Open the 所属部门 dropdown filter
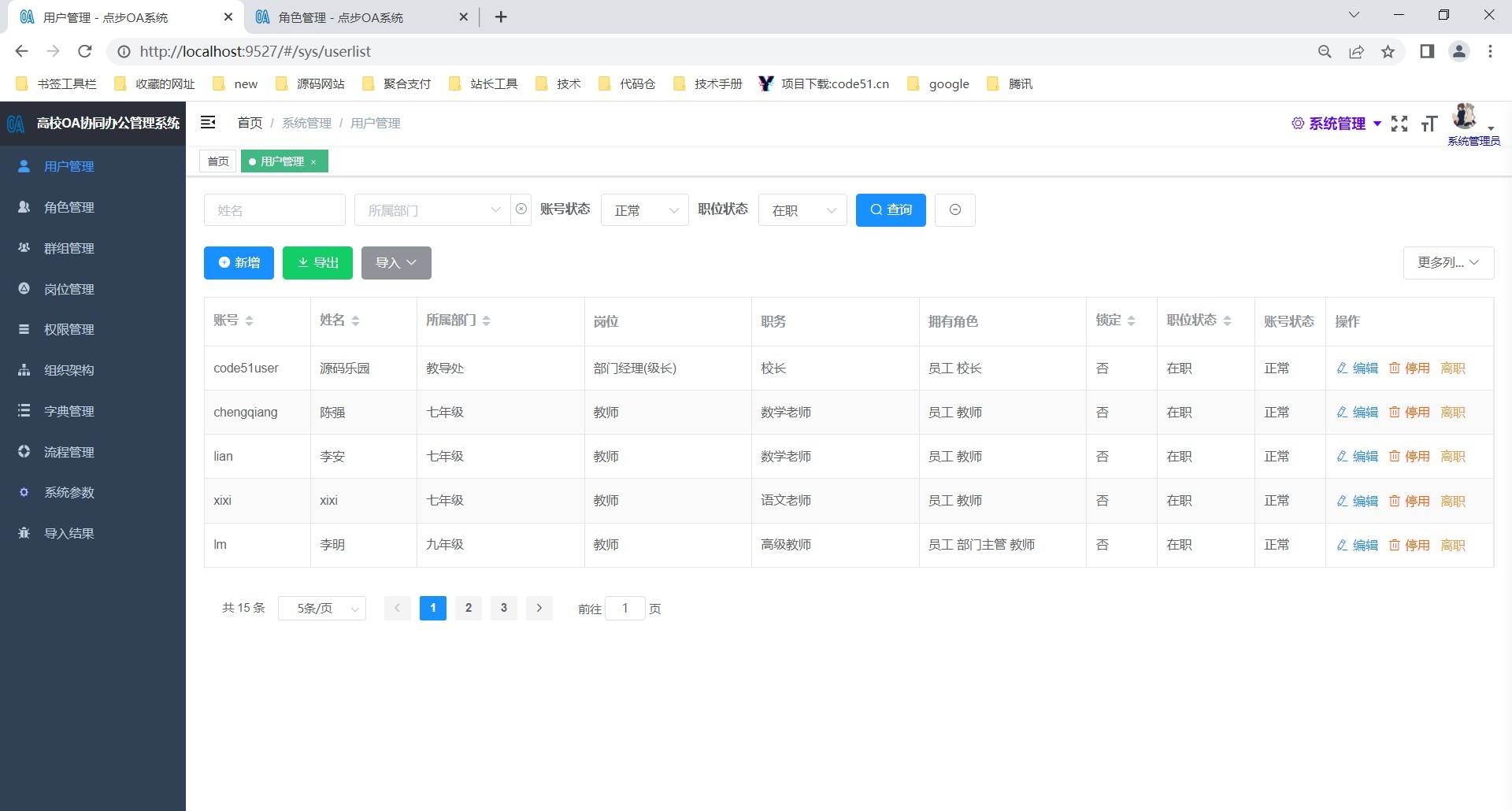This screenshot has width=1512, height=811. [x=432, y=210]
